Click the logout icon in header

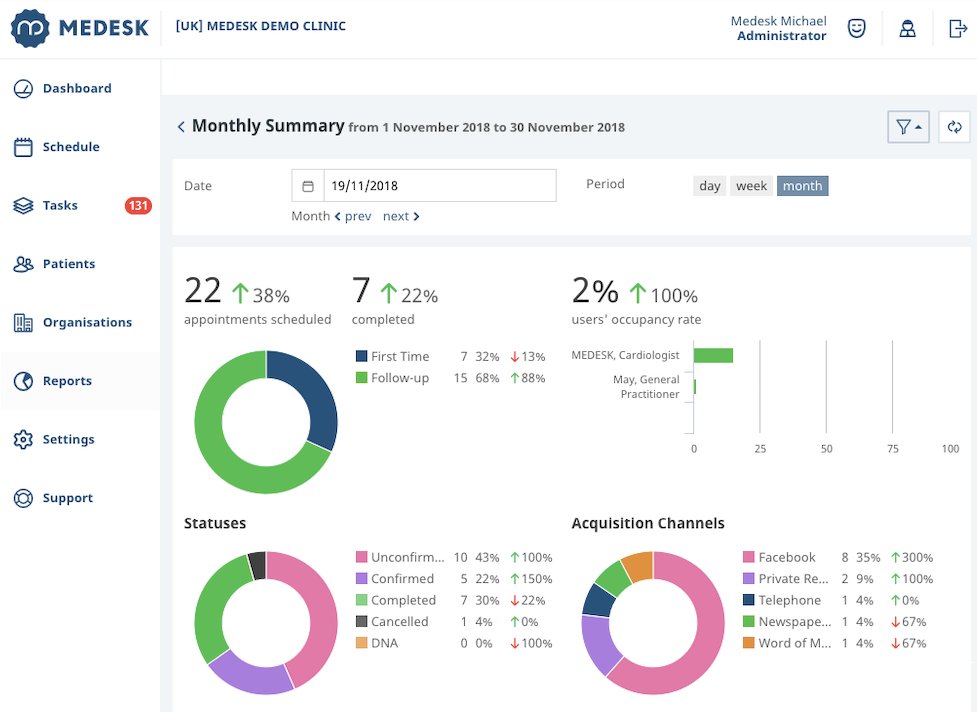click(957, 28)
